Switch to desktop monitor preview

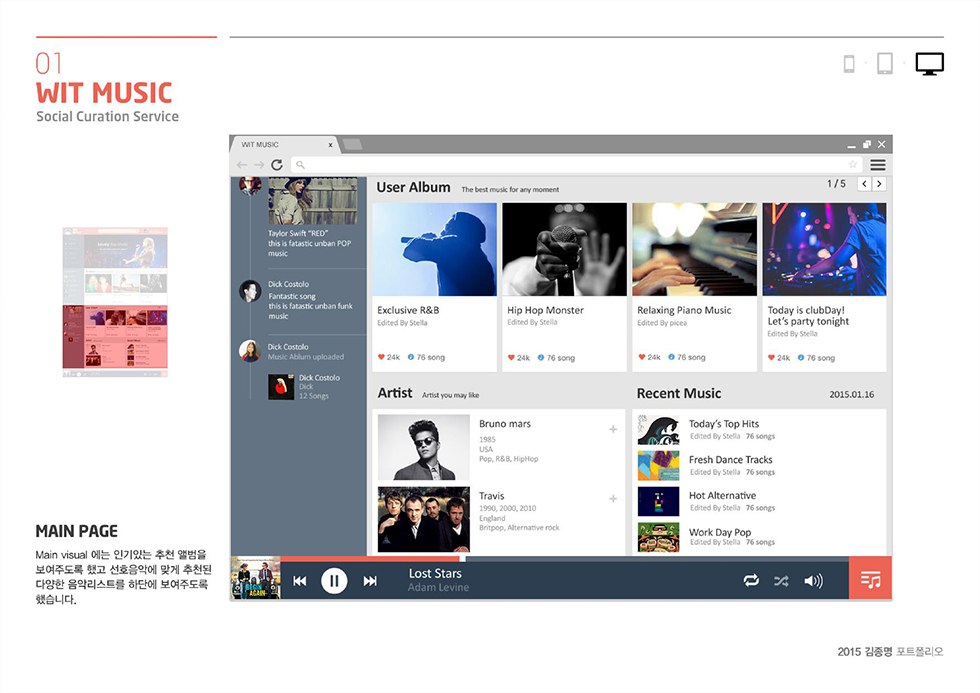[929, 63]
